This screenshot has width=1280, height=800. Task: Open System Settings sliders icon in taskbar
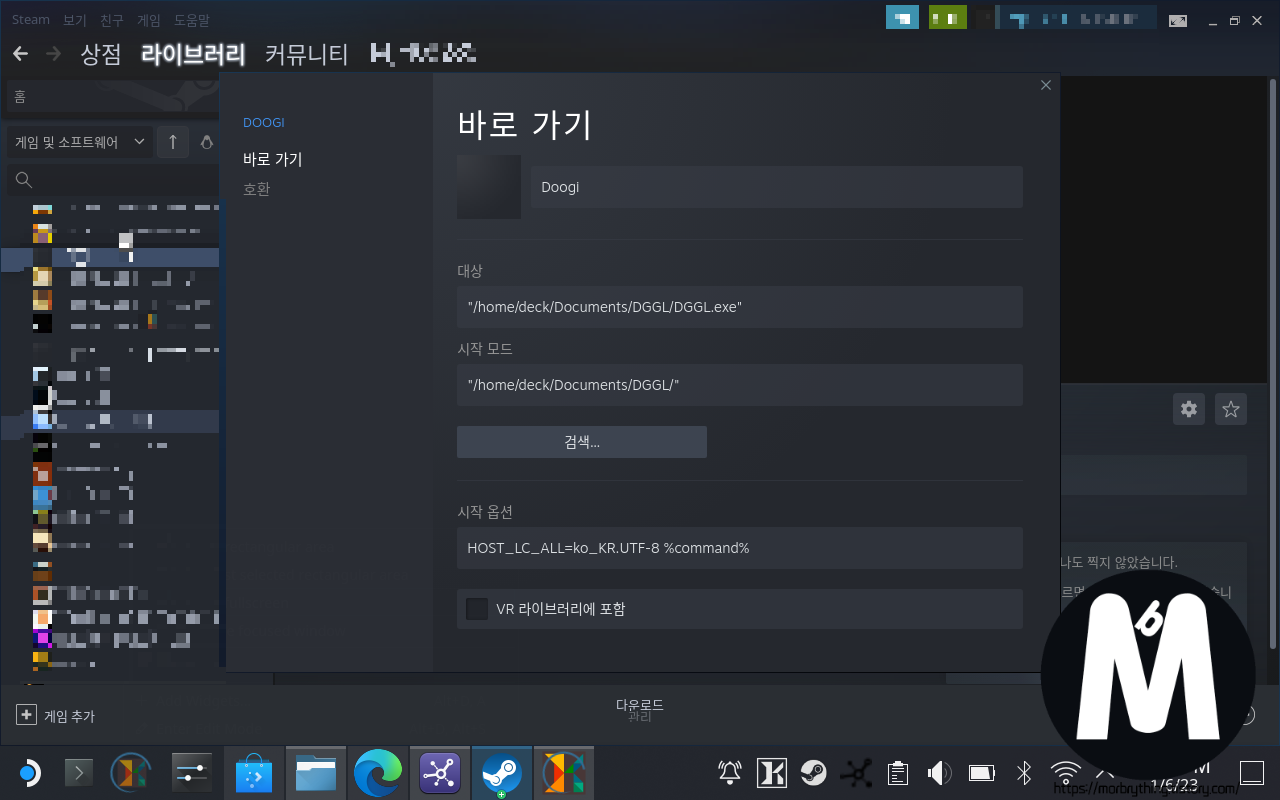coord(190,773)
